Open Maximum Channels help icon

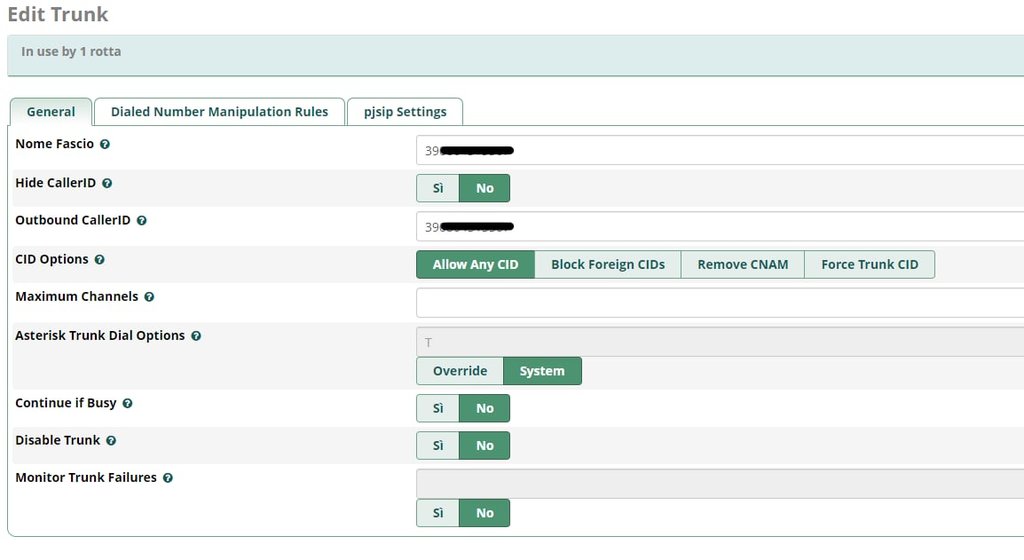149,297
